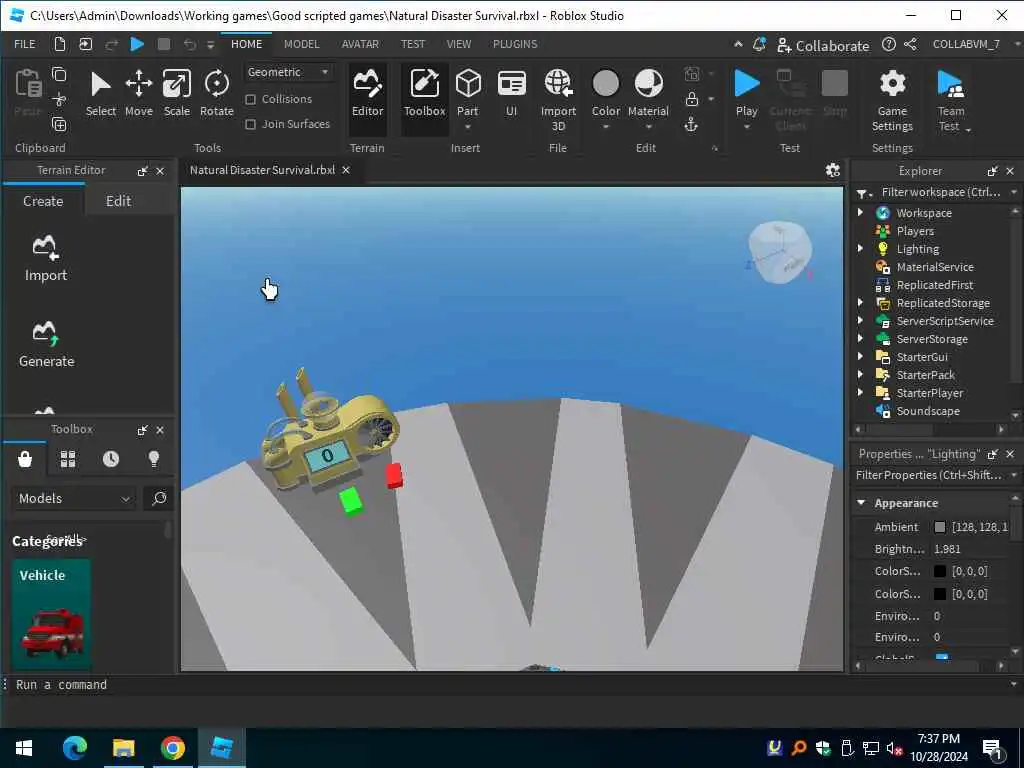The width and height of the screenshot is (1024, 768).
Task: Expand the ReplicatedStorage node
Action: (x=860, y=303)
